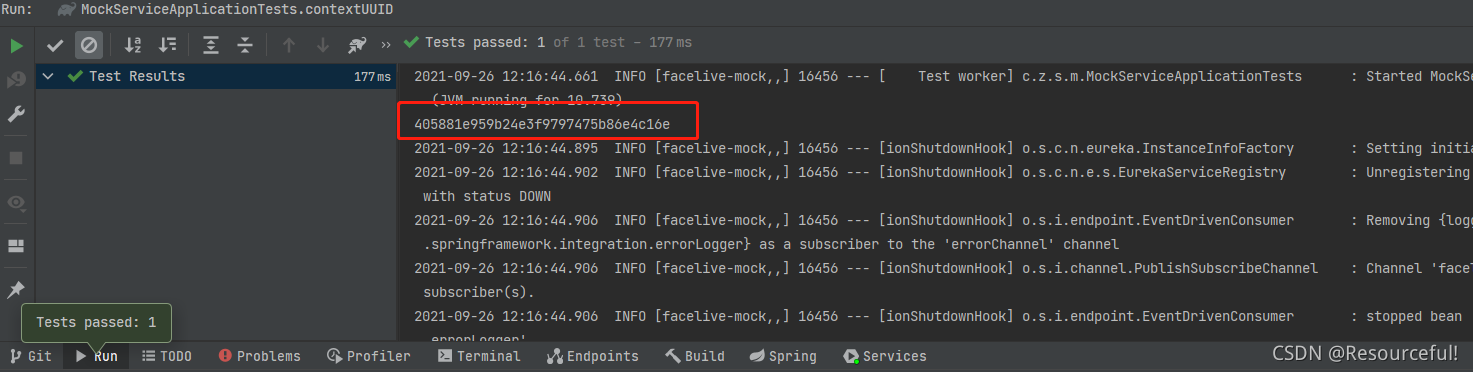Select MockServiceApplicationTests.contextUUID run tab
This screenshot has width=1473, height=372.
point(225,9)
